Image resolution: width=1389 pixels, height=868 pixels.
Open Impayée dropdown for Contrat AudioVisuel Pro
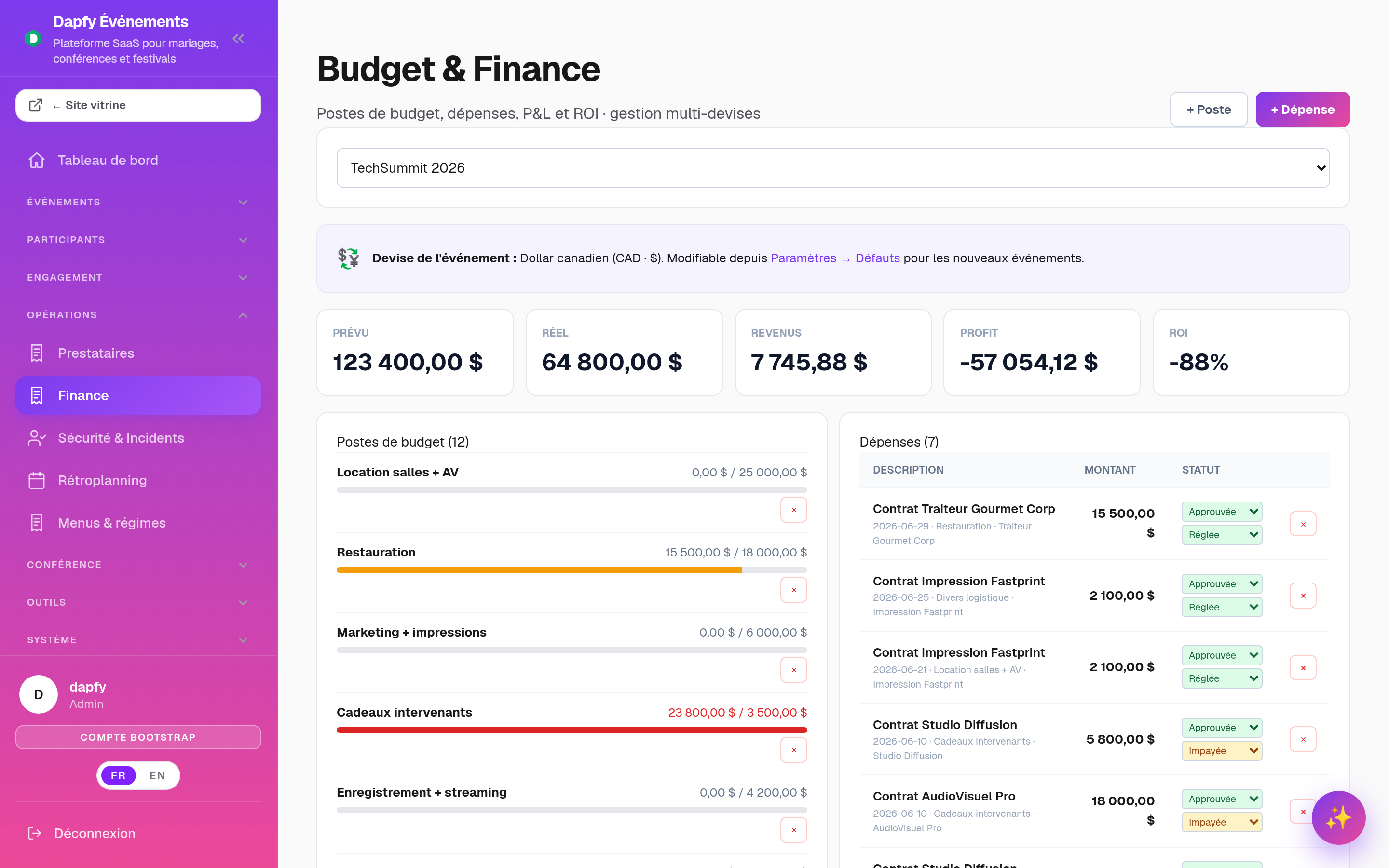(x=1221, y=822)
